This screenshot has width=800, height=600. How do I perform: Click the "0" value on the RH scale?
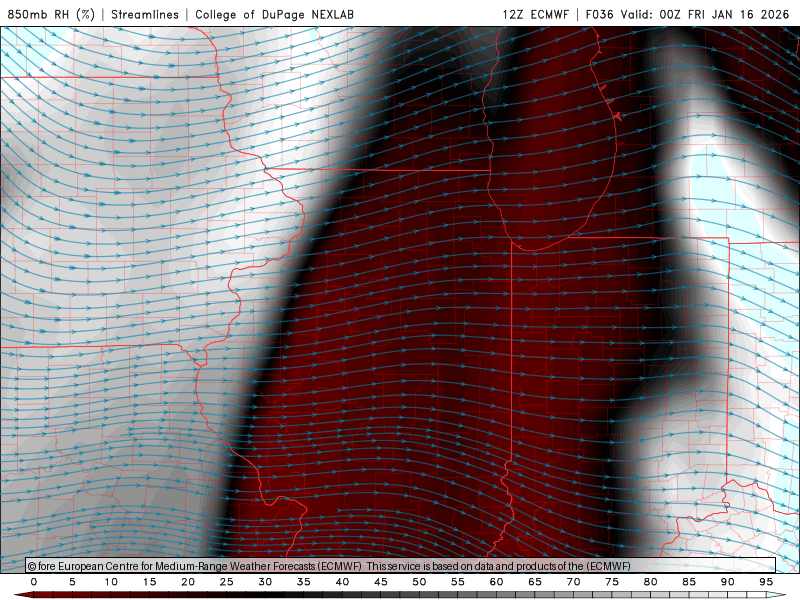tap(34, 582)
